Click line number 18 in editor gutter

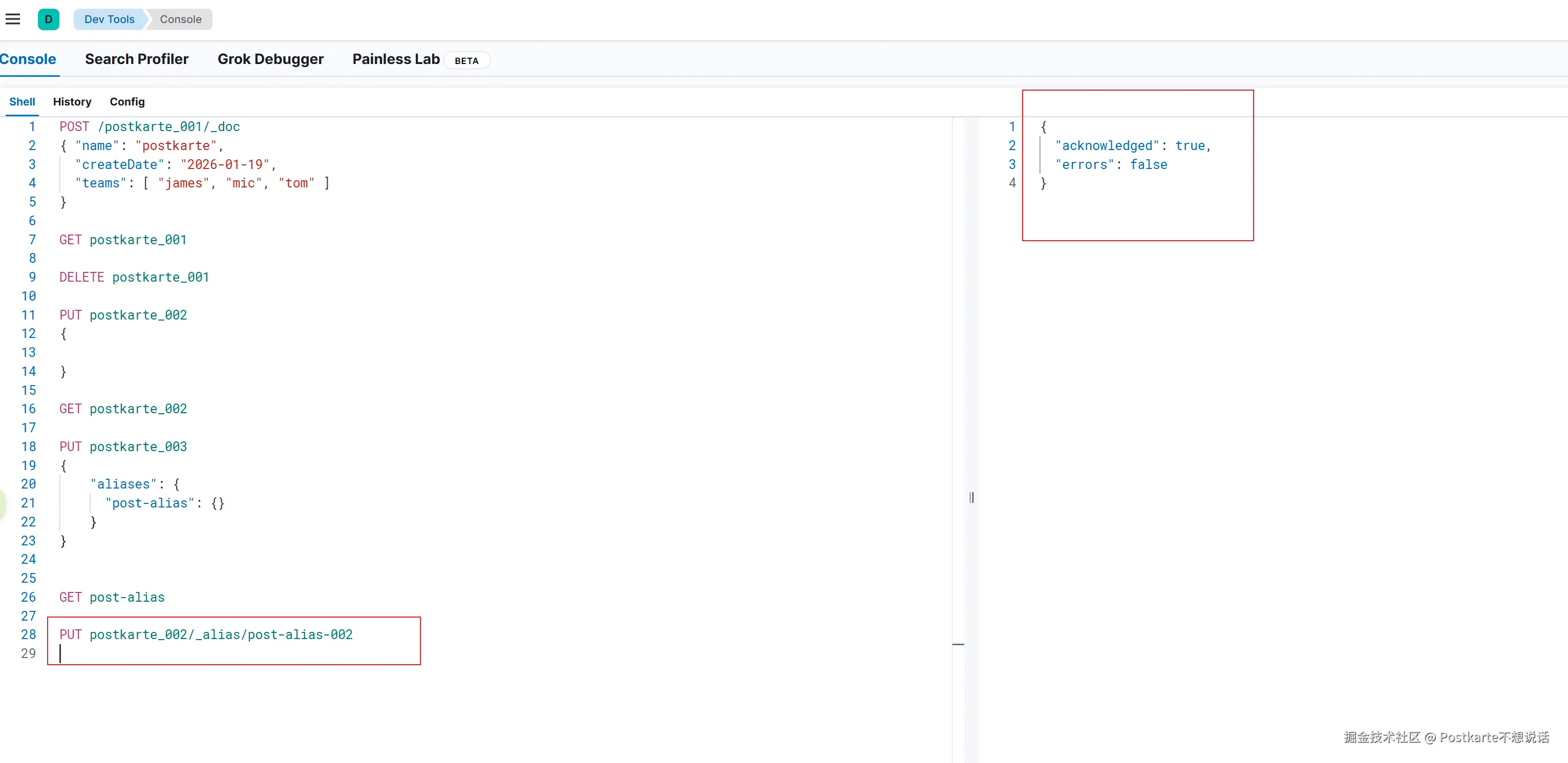[29, 447]
